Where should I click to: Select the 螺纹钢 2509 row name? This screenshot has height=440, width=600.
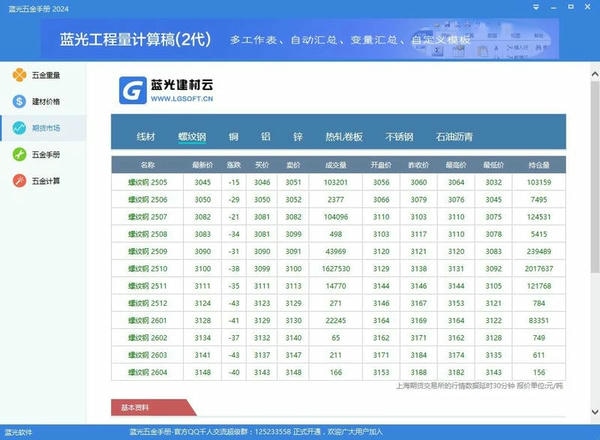point(148,251)
